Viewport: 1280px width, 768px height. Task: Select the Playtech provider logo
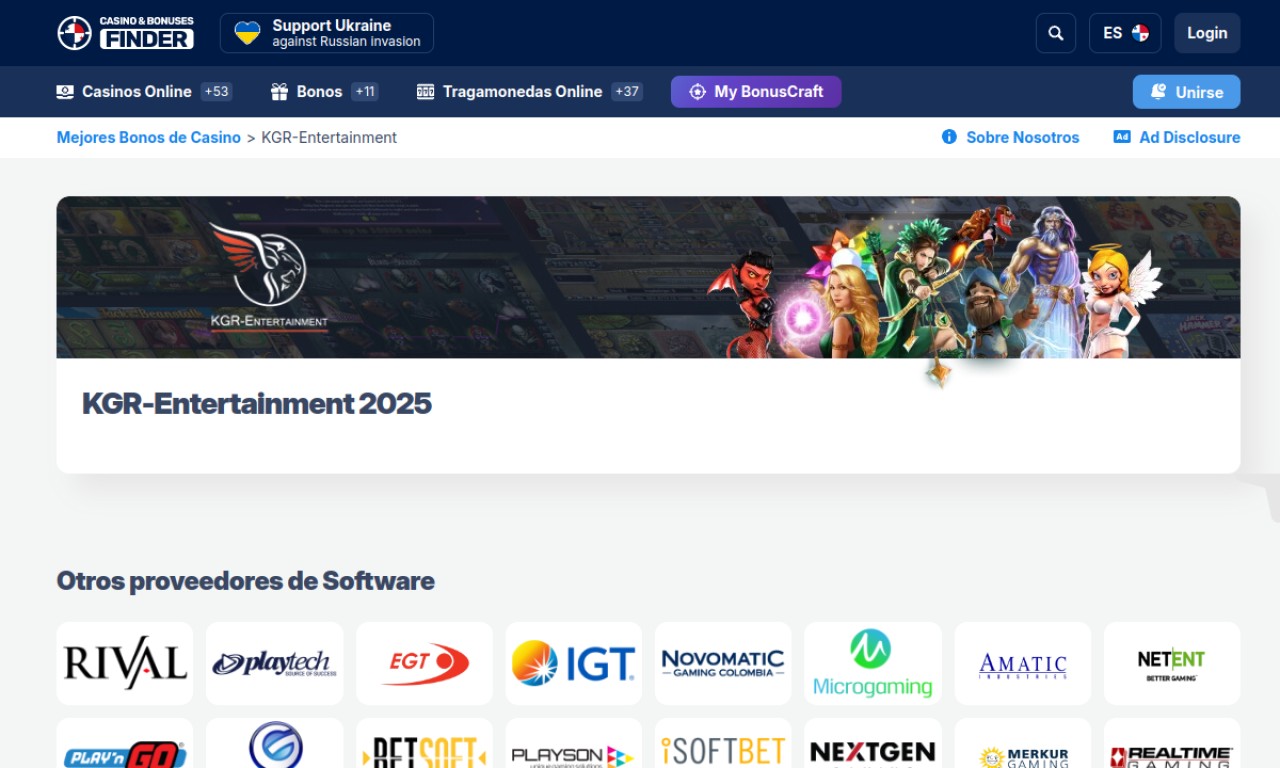(274, 664)
